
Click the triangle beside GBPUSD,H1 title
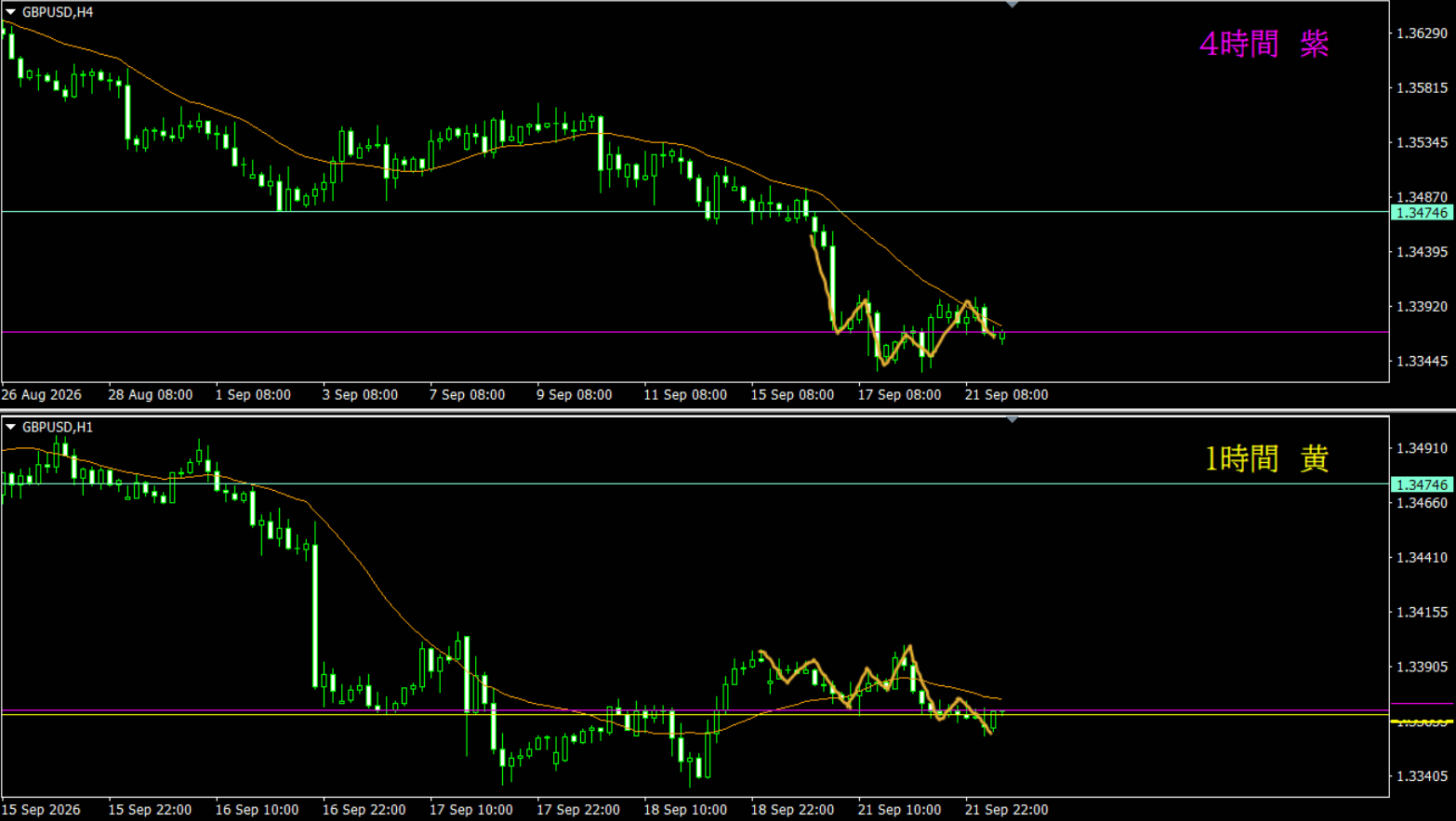(x=11, y=427)
